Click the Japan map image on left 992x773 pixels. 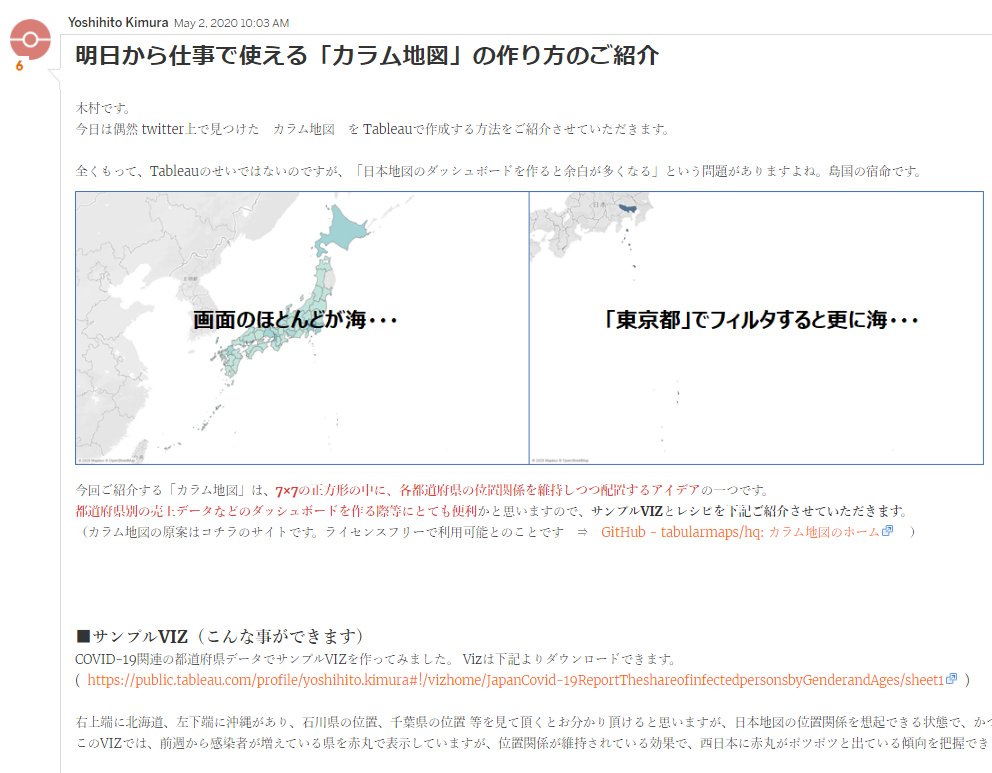coord(302,328)
